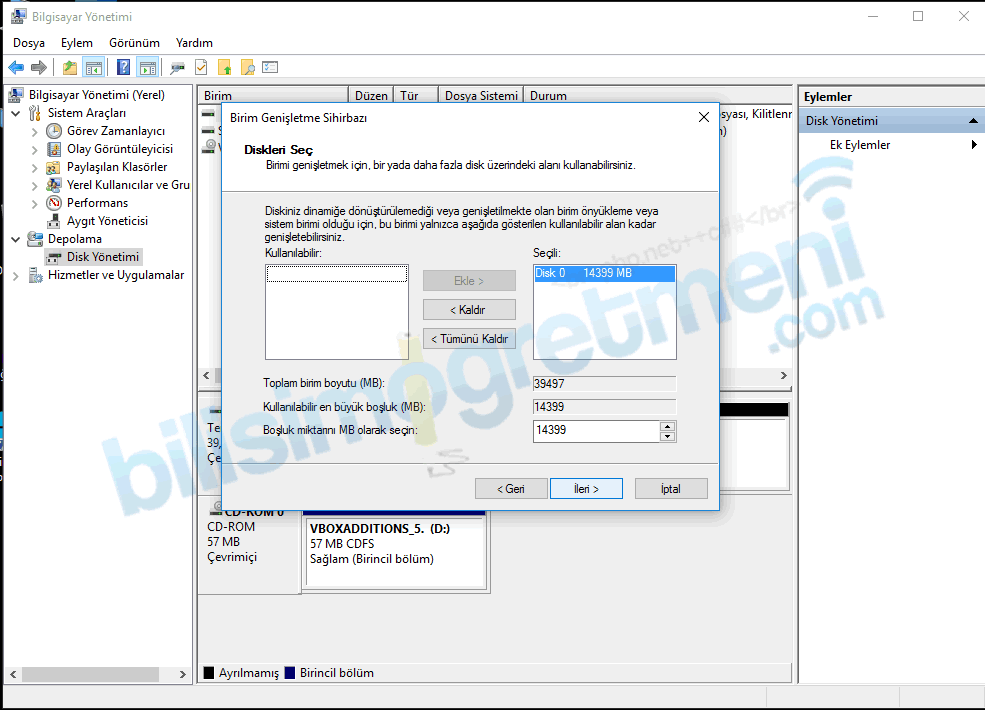Click the folder with magnifier toolbar icon
The height and width of the screenshot is (710, 985).
tap(247, 68)
